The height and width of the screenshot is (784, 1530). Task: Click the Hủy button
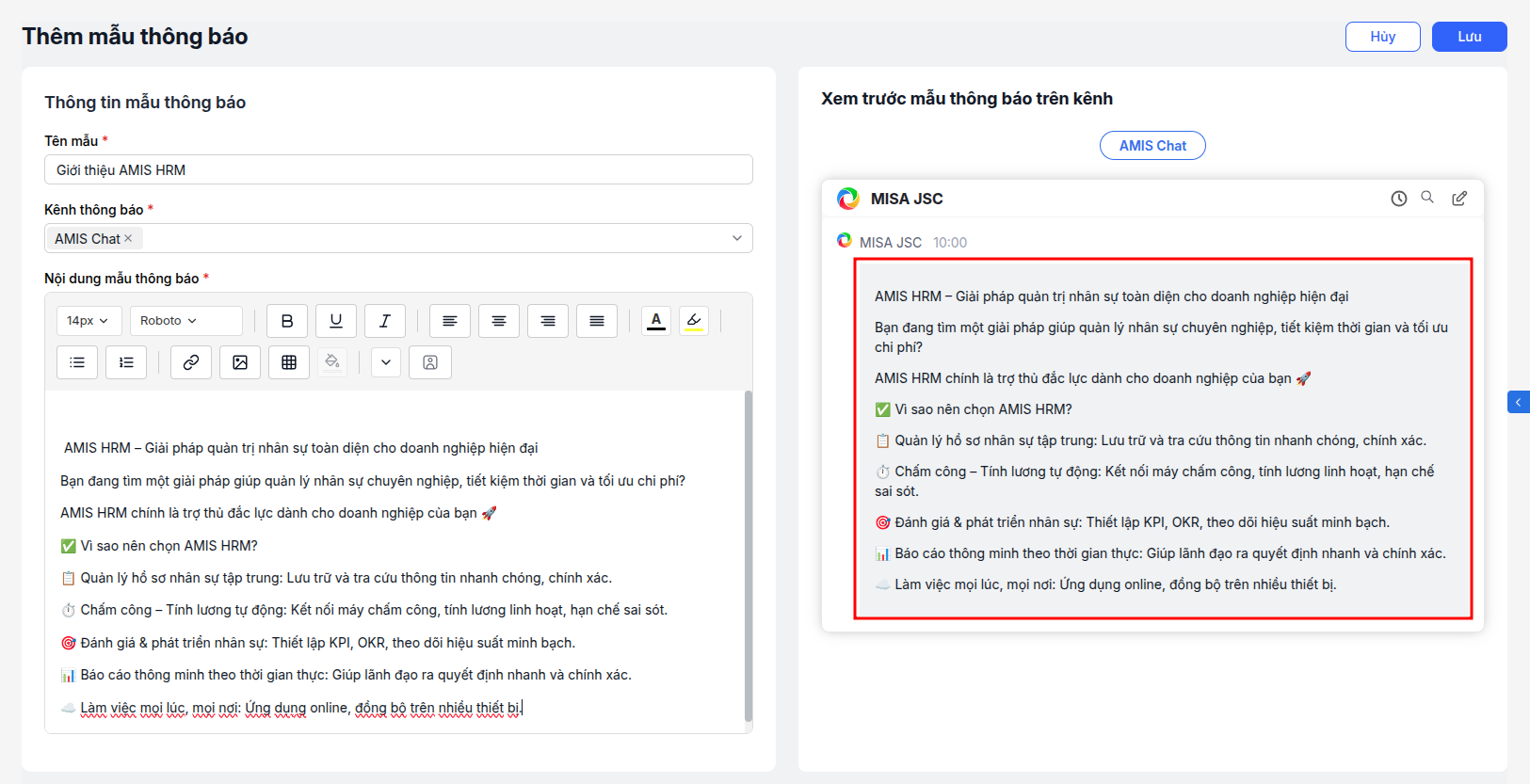[x=1383, y=37]
